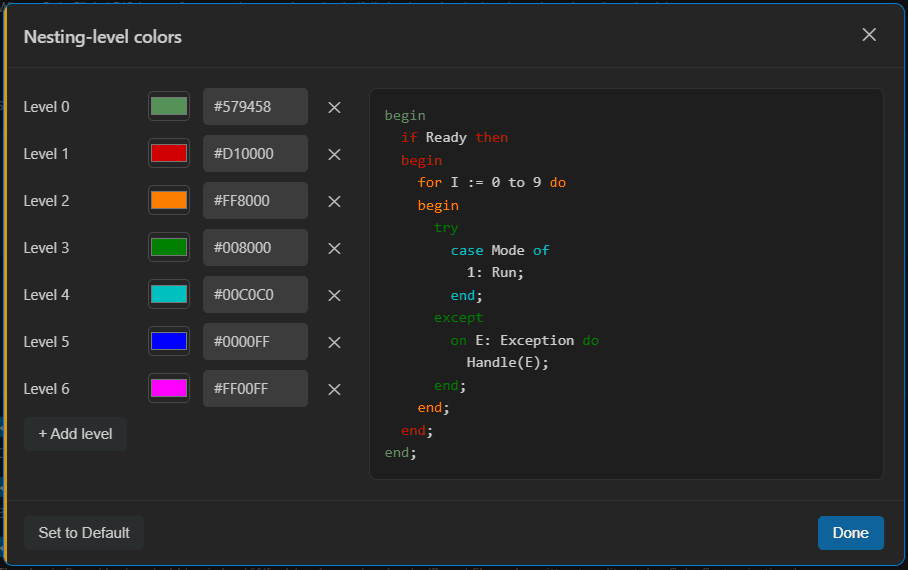Image resolution: width=908 pixels, height=570 pixels.
Task: Remove the Level 0 color row
Action: coord(334,107)
